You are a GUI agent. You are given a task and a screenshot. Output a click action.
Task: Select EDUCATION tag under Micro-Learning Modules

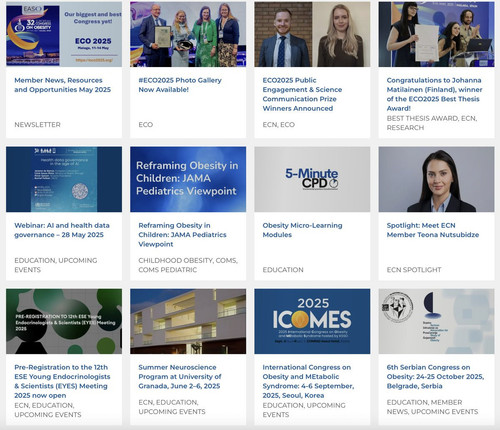coord(283,270)
